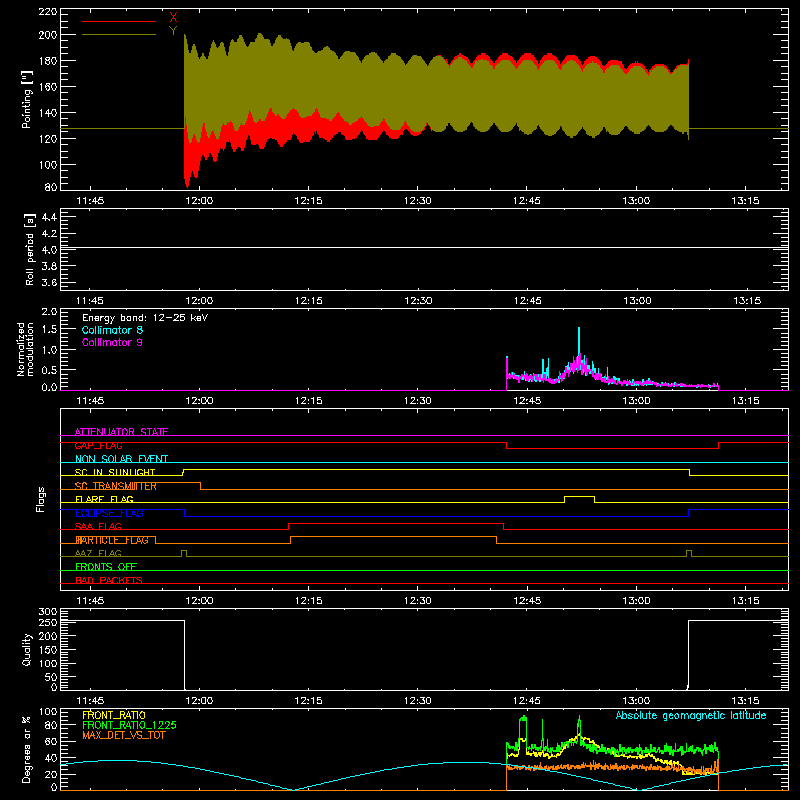Click the ATTENUATOR_STATE flag label
Image resolution: width=800 pixels, height=800 pixels.
click(x=121, y=432)
